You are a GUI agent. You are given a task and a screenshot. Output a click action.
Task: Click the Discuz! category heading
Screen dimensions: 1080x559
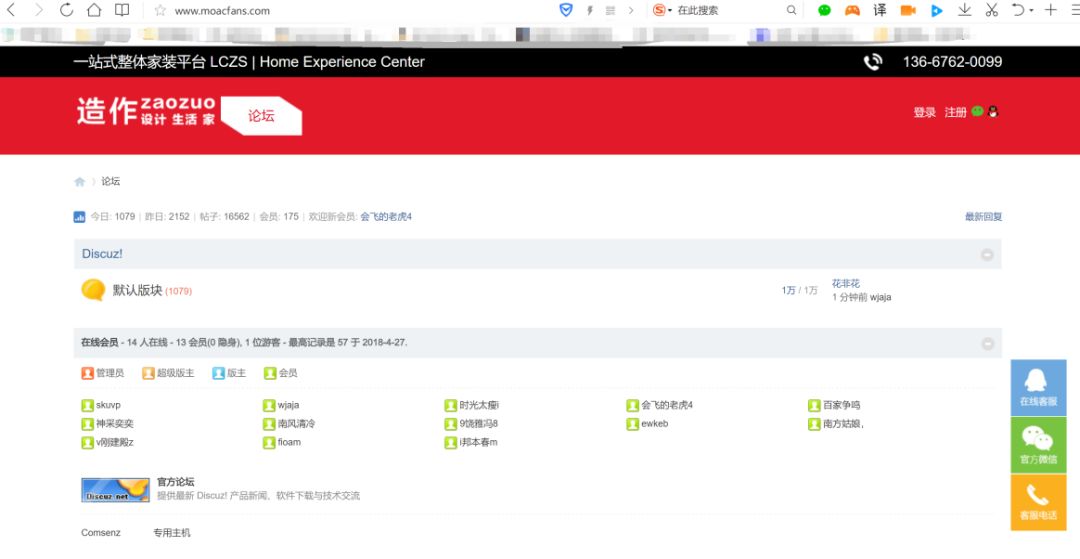tap(102, 254)
